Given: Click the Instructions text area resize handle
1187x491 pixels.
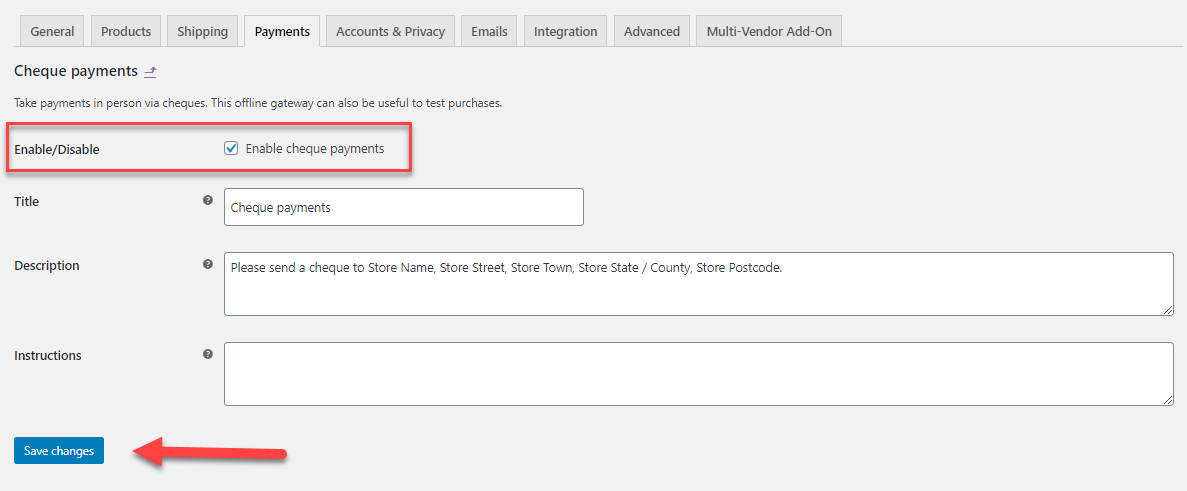Looking at the screenshot, I should pos(1167,399).
